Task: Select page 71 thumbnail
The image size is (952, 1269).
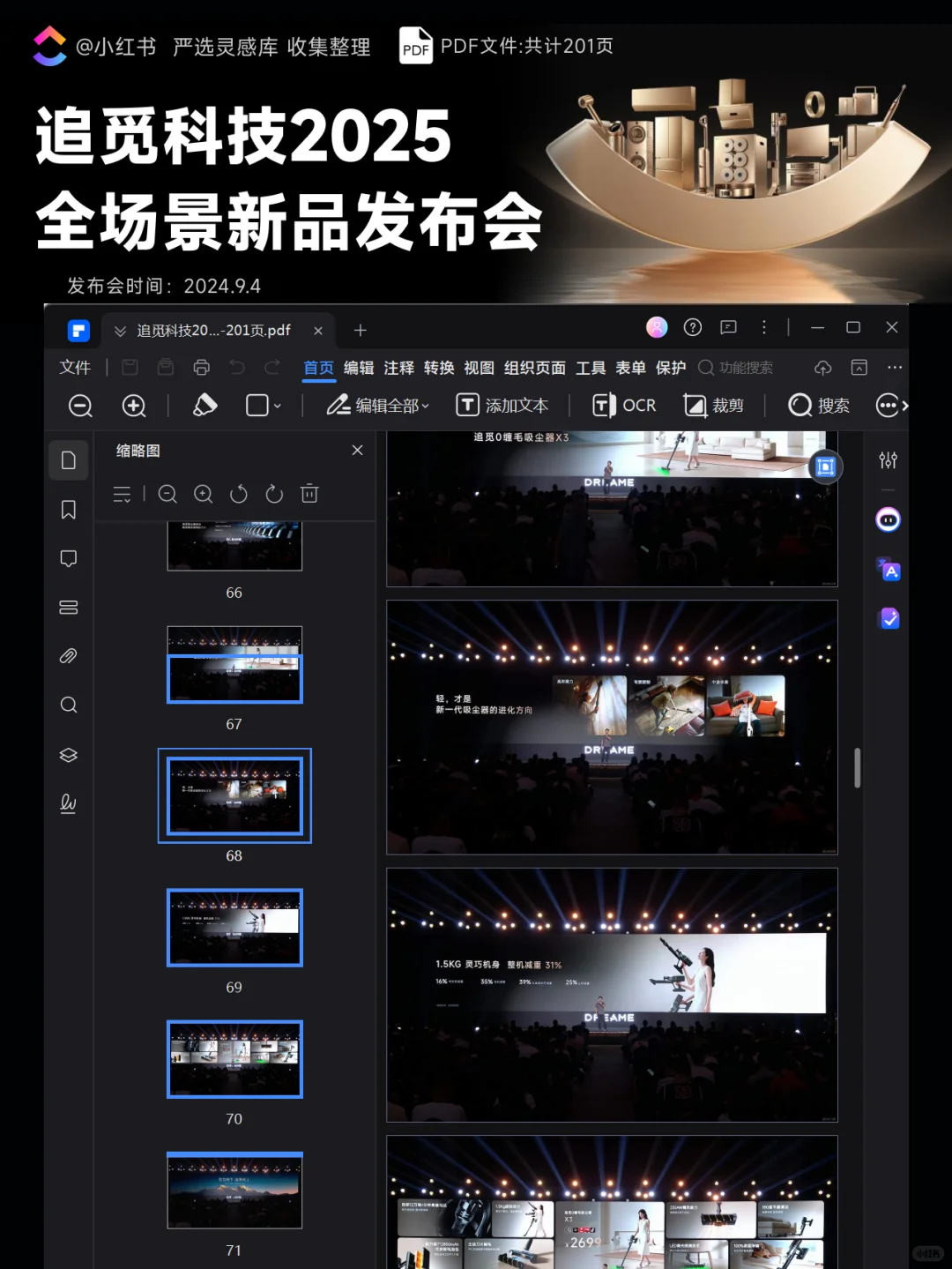Action: pos(234,1191)
